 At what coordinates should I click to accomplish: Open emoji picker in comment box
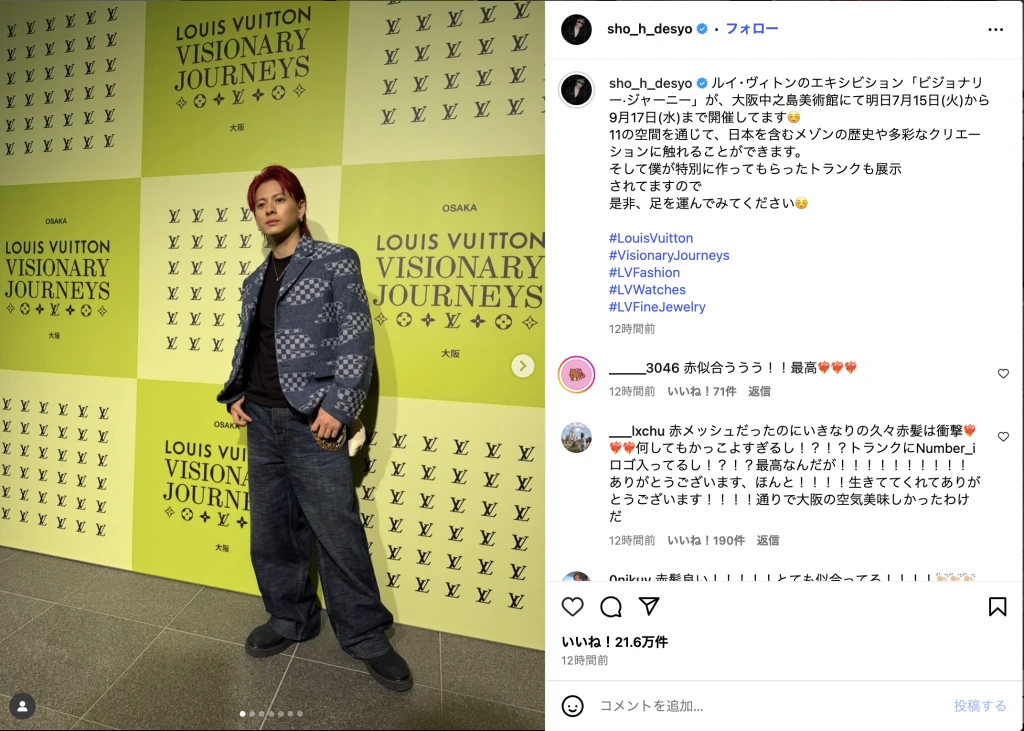pyautogui.click(x=573, y=706)
